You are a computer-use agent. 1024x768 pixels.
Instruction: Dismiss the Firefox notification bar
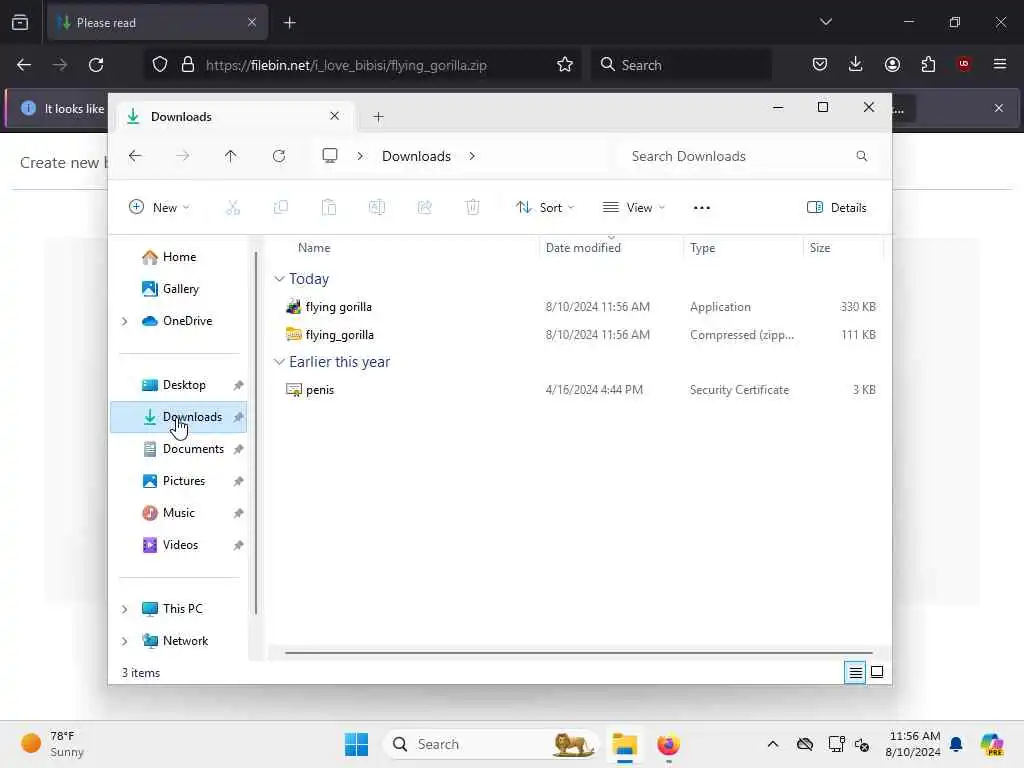click(999, 108)
